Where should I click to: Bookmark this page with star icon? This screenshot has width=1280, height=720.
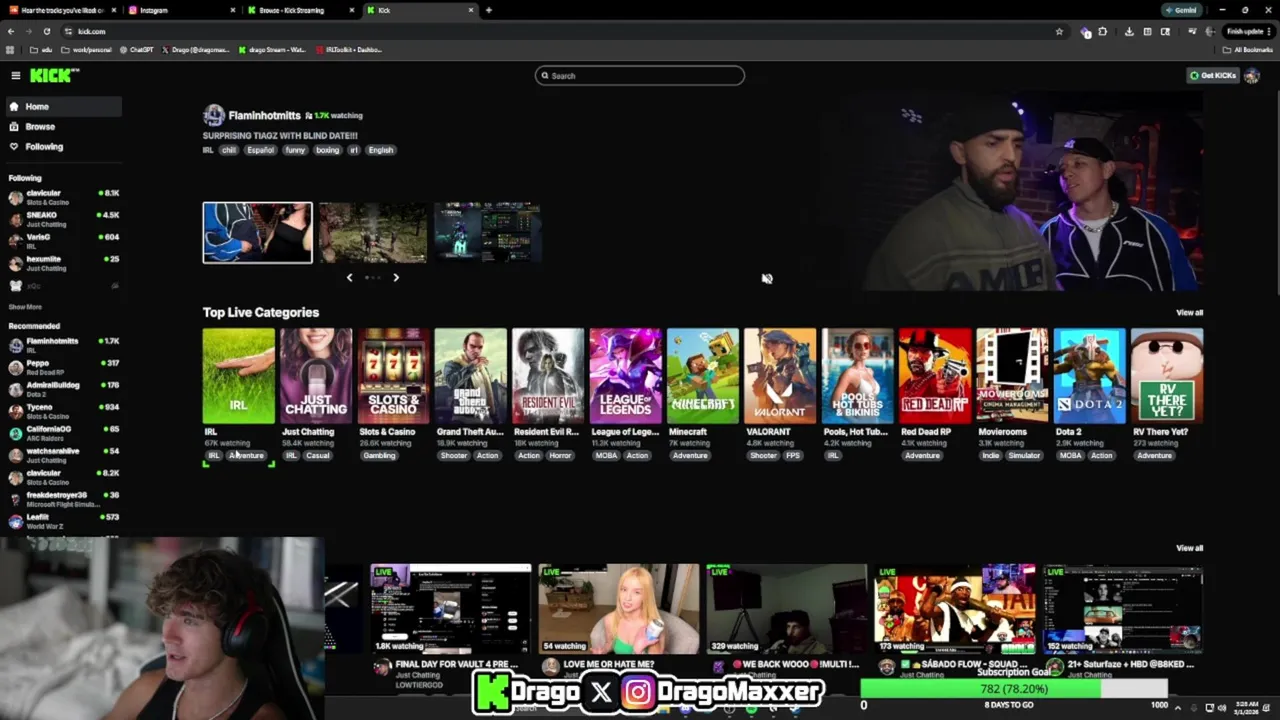(x=1059, y=31)
